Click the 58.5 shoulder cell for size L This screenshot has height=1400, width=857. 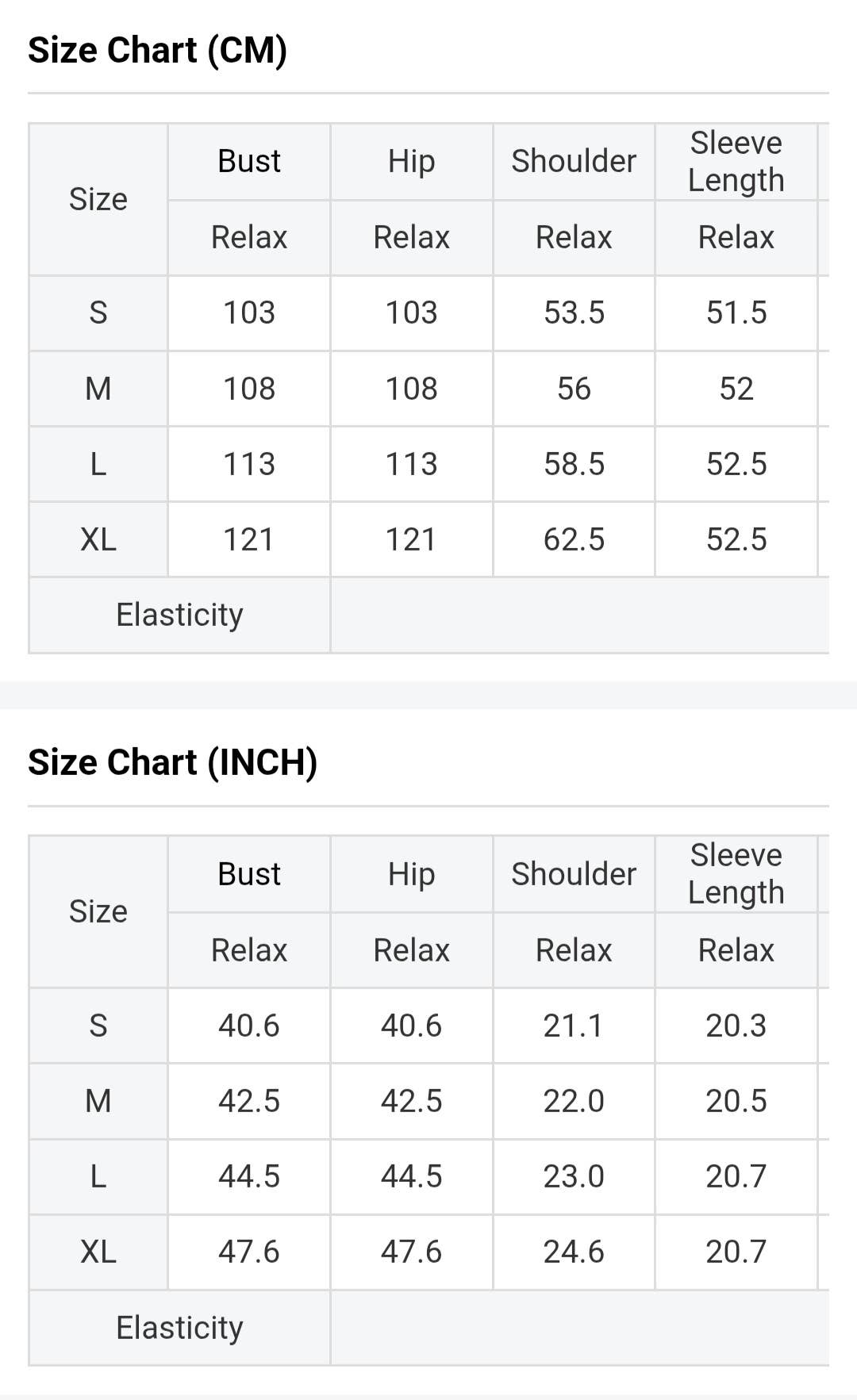coord(574,464)
